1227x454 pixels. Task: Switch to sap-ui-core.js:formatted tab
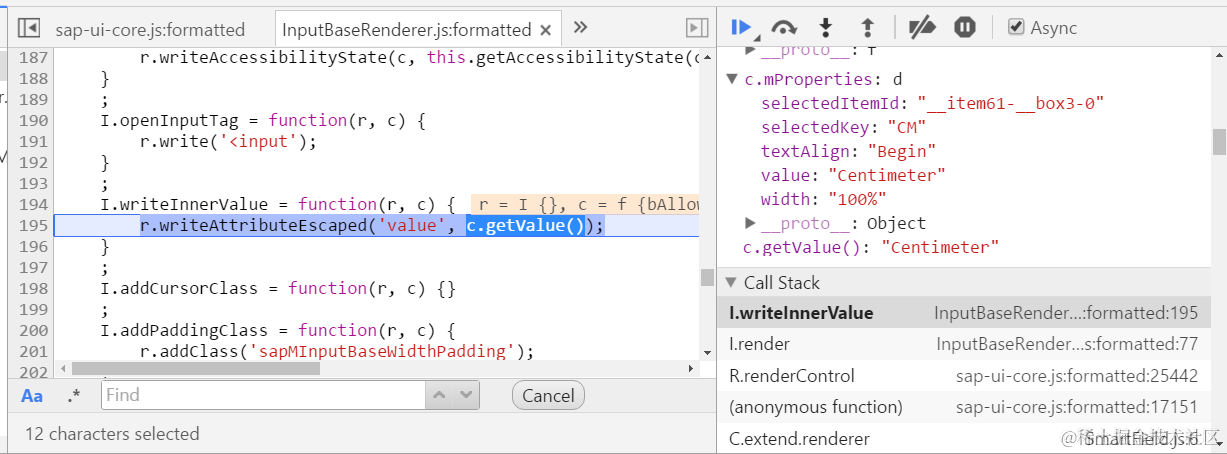(150, 29)
